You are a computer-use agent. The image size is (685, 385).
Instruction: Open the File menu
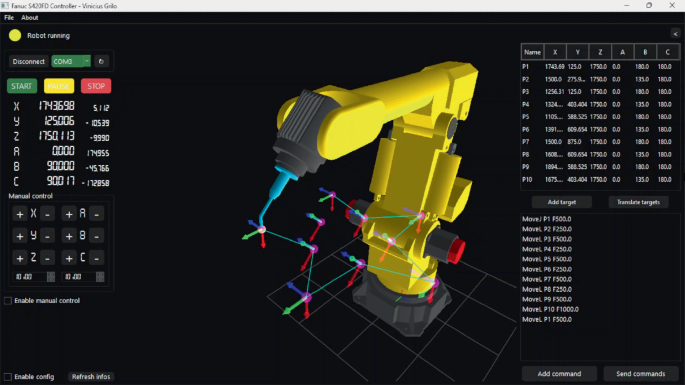(x=9, y=17)
